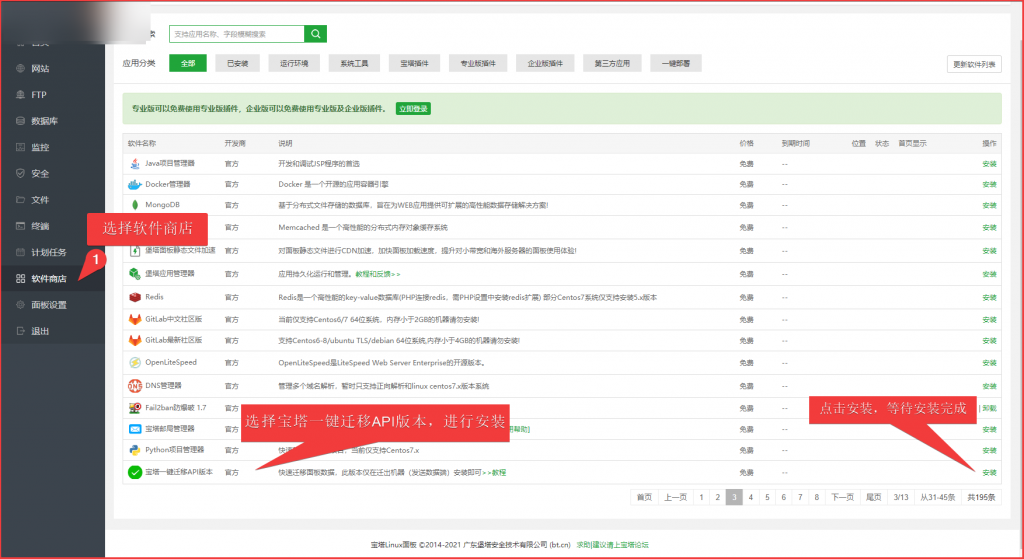Click the GitLab最新社区版 fox icon
The image size is (1024, 559).
pyautogui.click(x=135, y=341)
